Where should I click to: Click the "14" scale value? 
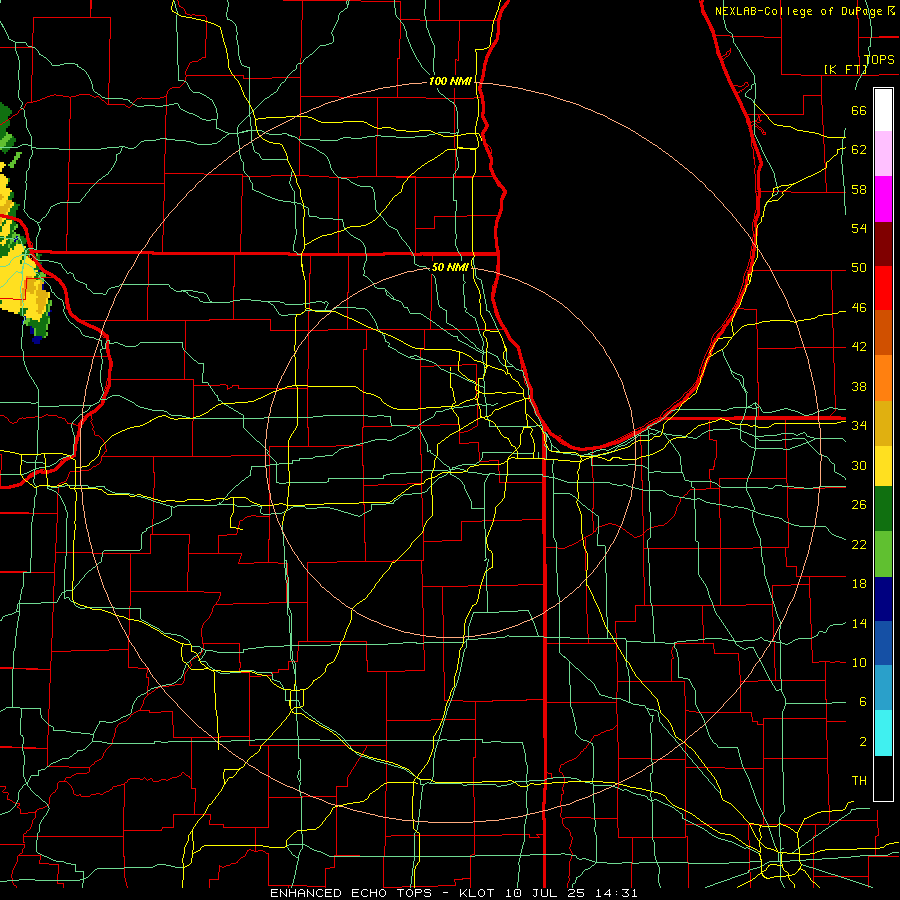[859, 623]
